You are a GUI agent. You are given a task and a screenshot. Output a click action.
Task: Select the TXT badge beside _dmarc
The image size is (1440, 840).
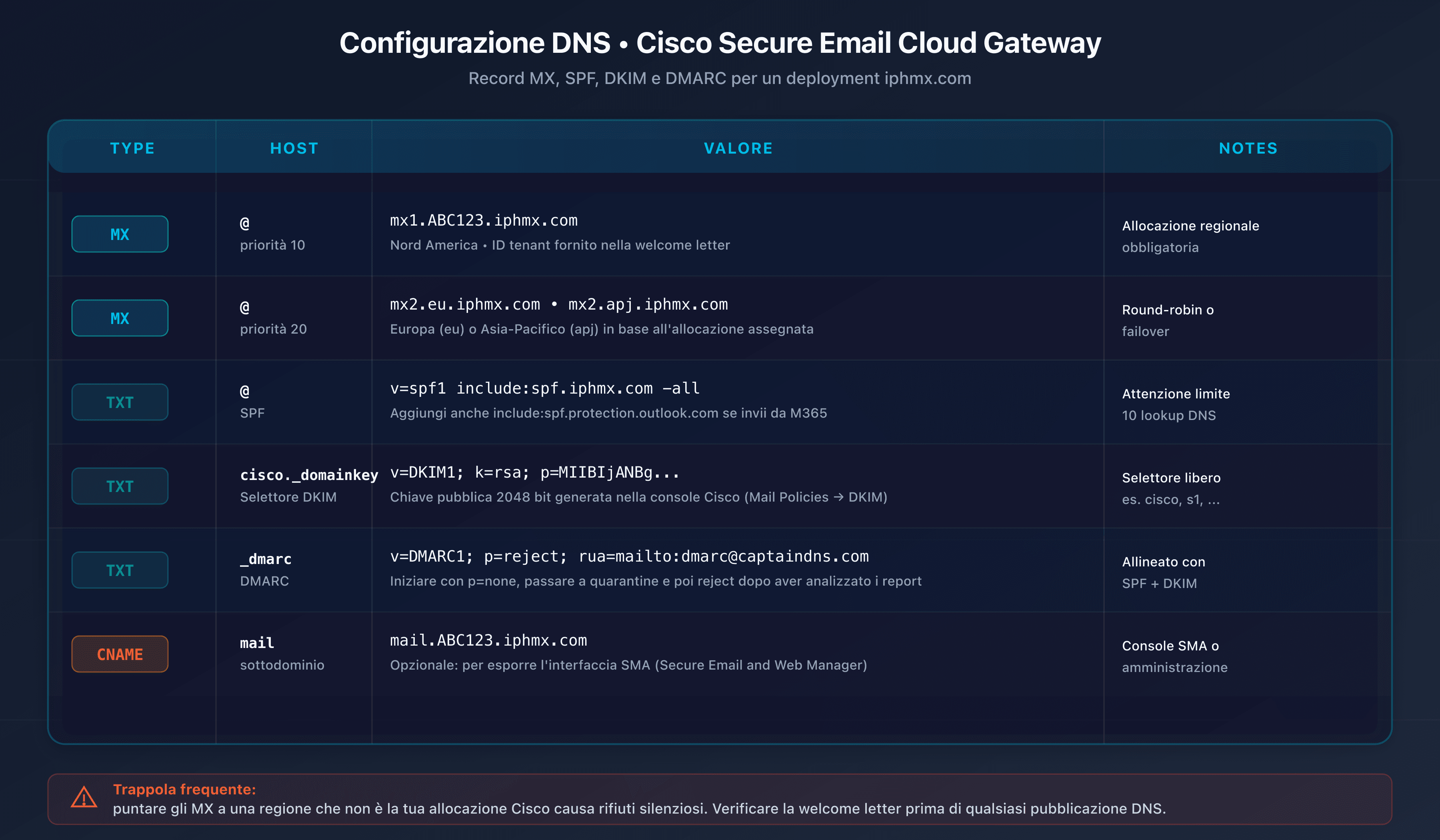pos(120,570)
